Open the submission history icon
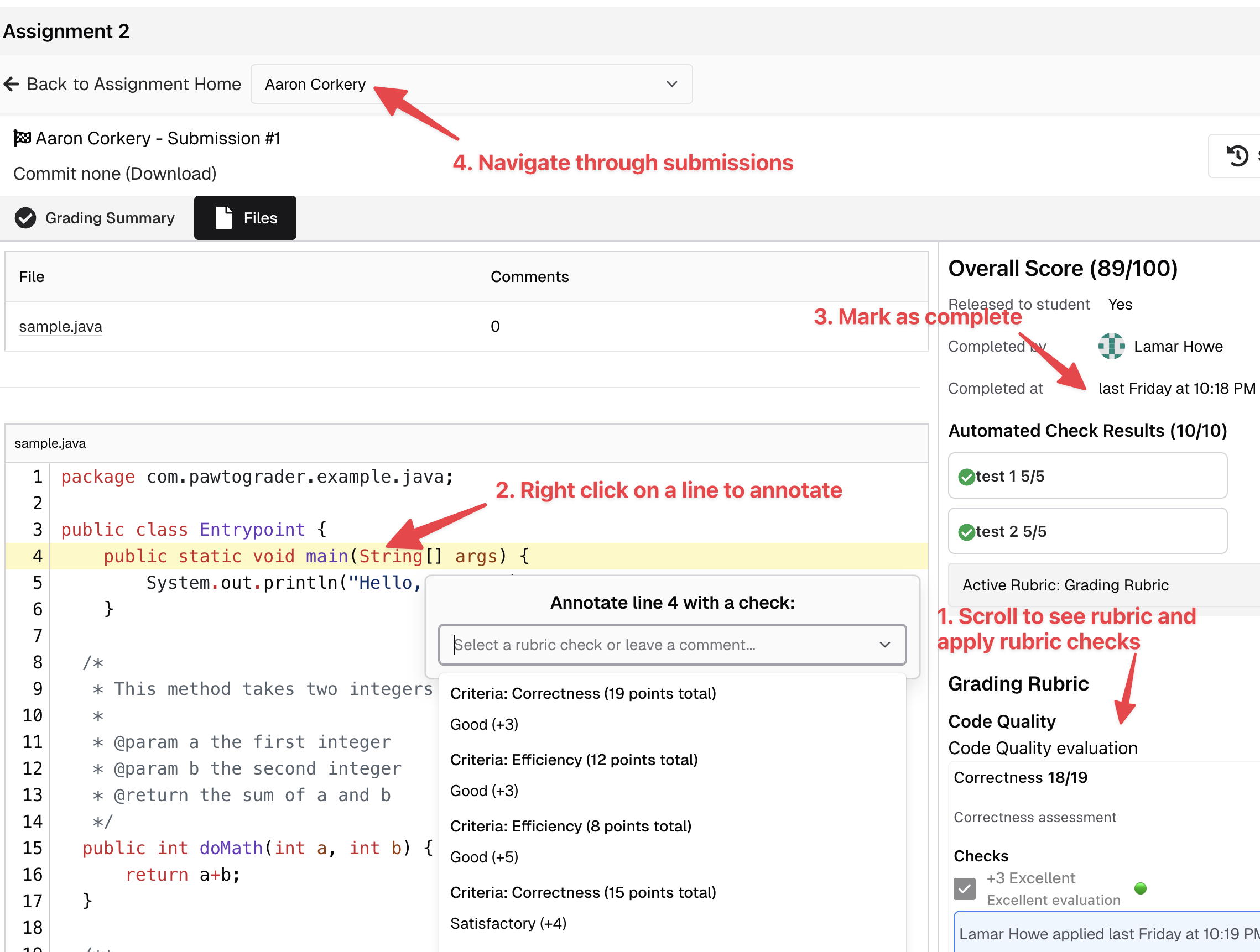 pos(1237,155)
